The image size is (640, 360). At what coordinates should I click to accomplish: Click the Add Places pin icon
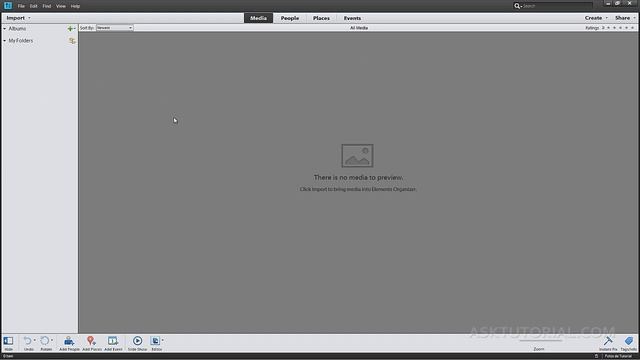(91, 341)
